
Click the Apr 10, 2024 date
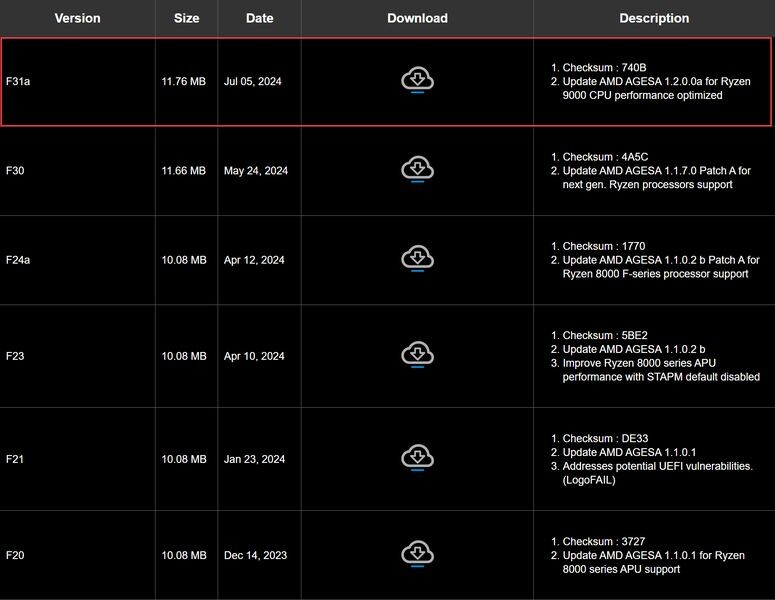pos(254,356)
